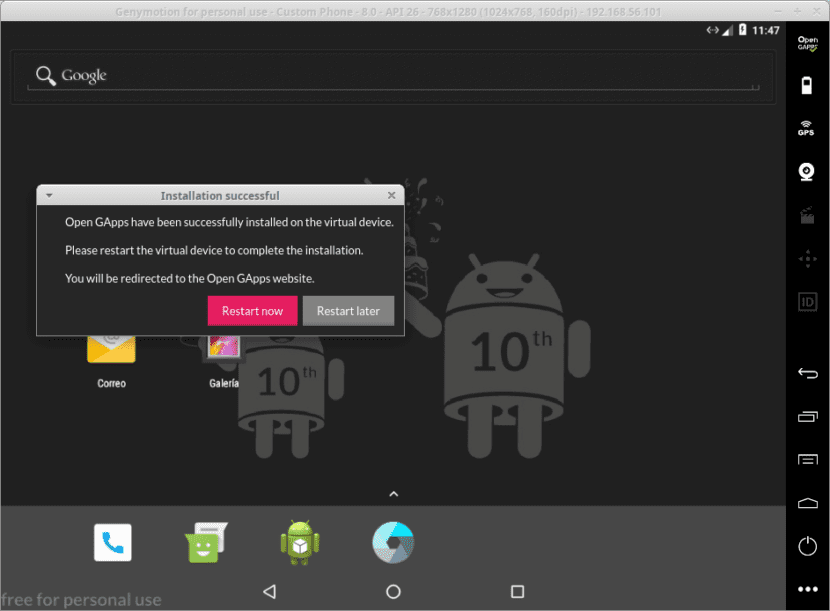
Task: Click the Restart now button
Action: click(x=252, y=311)
